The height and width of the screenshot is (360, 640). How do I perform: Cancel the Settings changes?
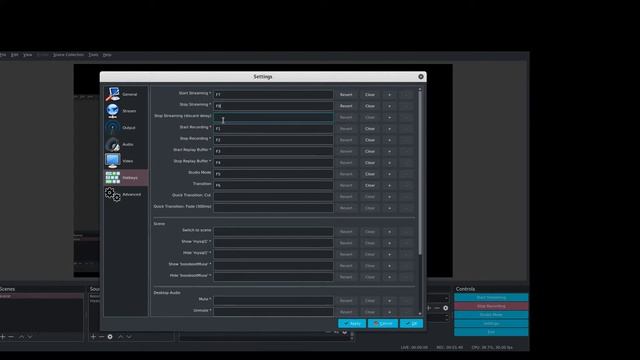click(383, 324)
